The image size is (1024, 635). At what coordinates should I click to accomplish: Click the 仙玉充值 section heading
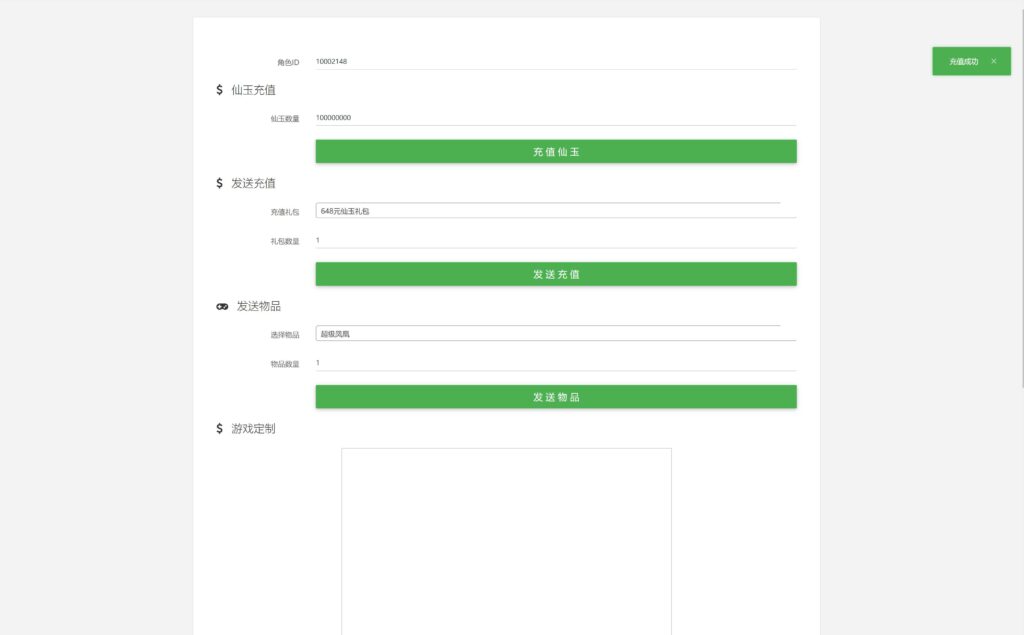tap(254, 90)
